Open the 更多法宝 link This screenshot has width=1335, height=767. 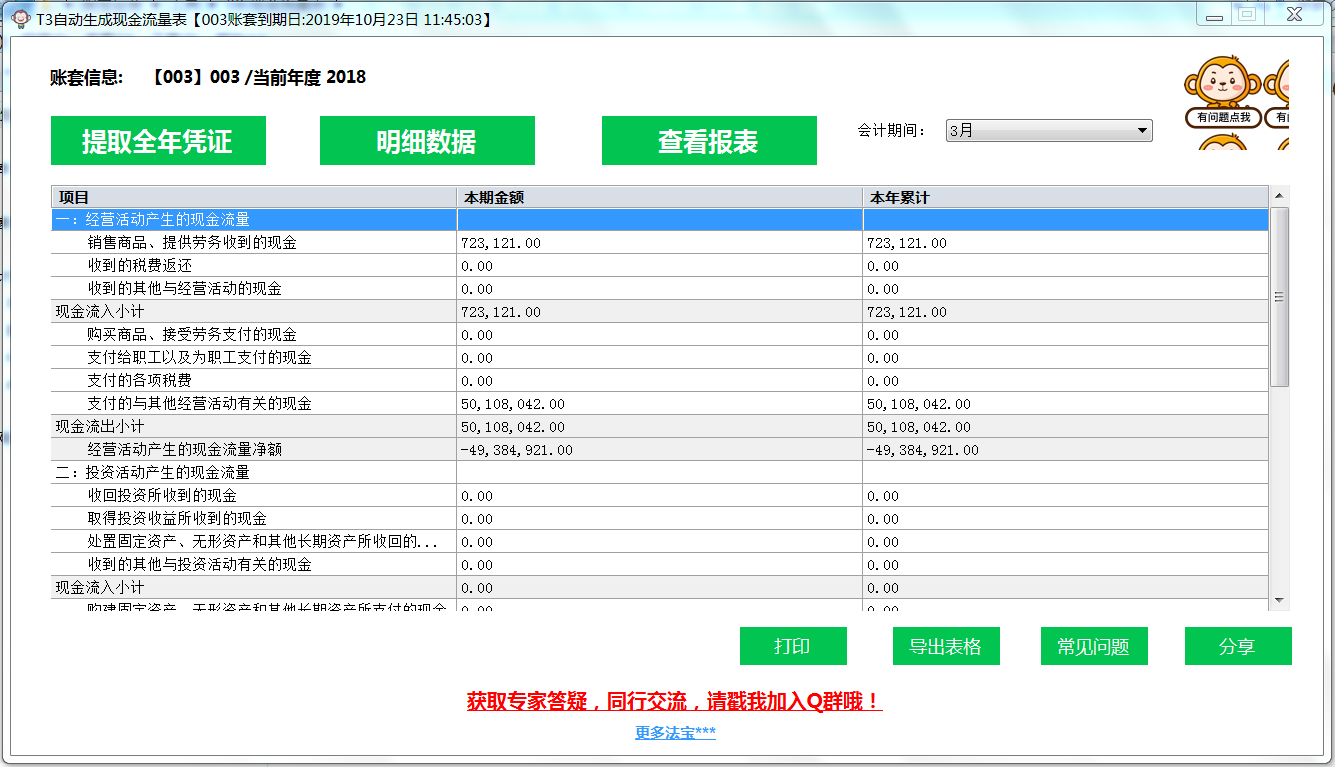point(675,733)
